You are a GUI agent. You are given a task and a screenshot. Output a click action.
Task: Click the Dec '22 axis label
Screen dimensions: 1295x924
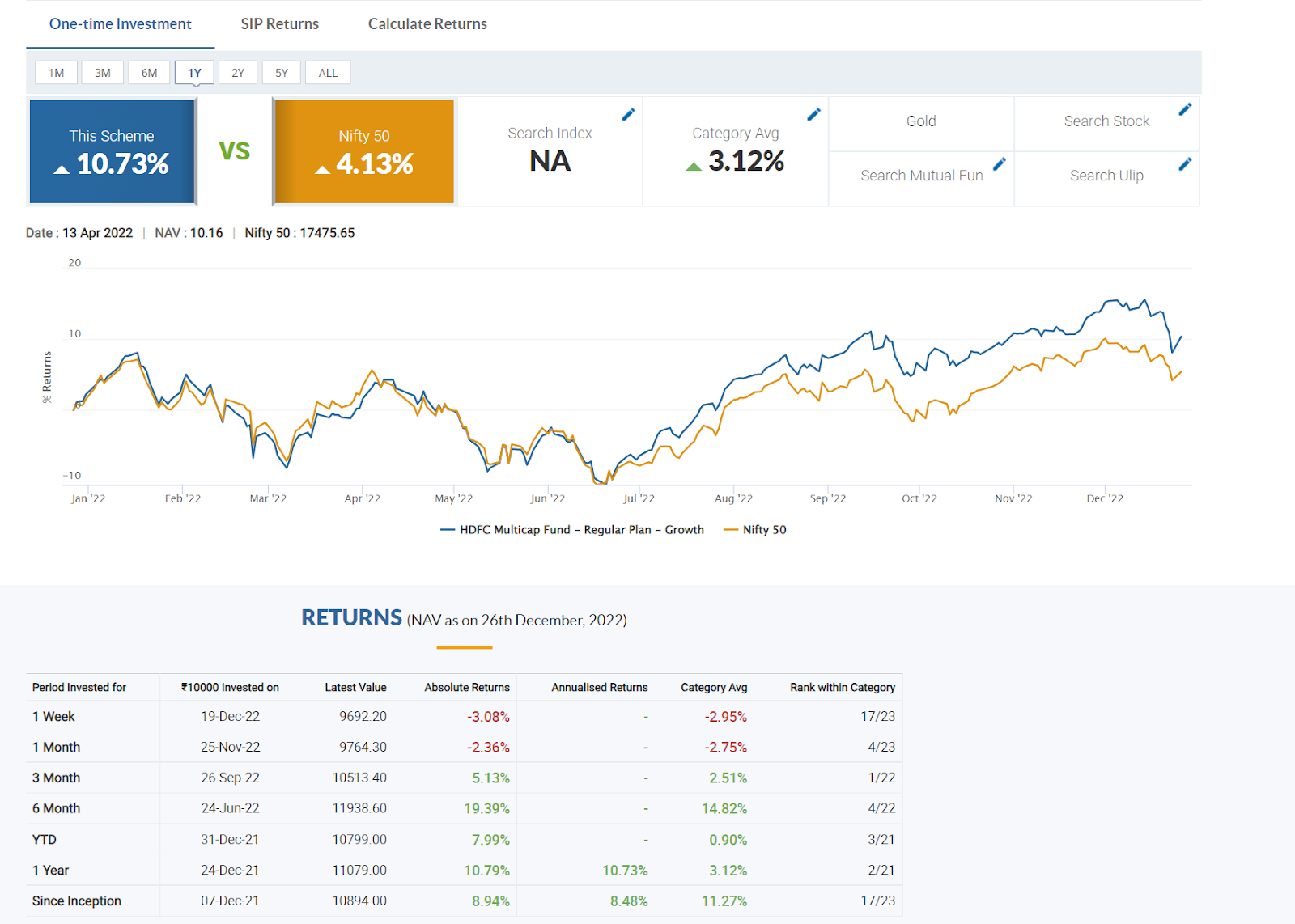tap(1105, 499)
